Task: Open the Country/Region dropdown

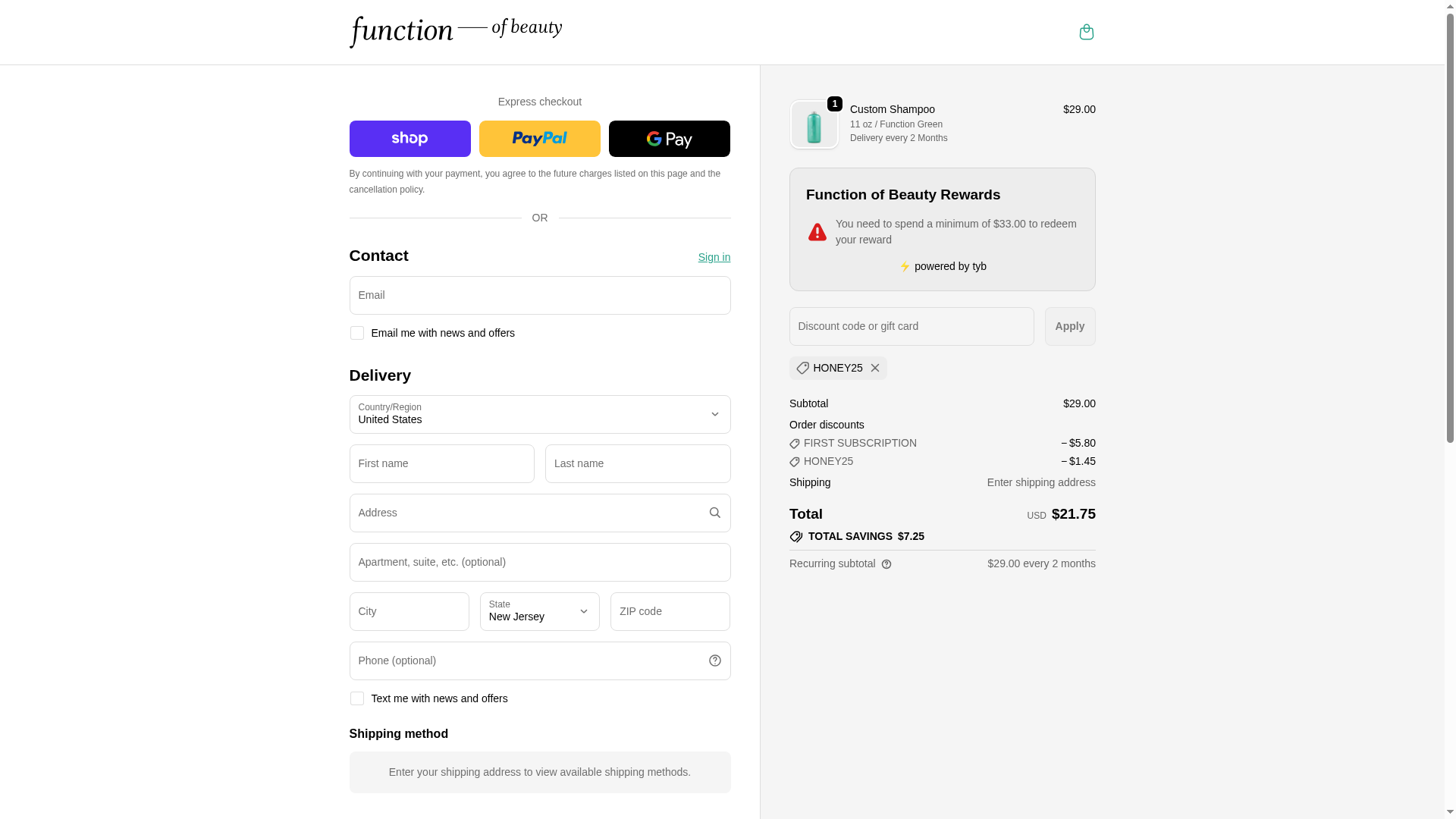Action: 539,414
